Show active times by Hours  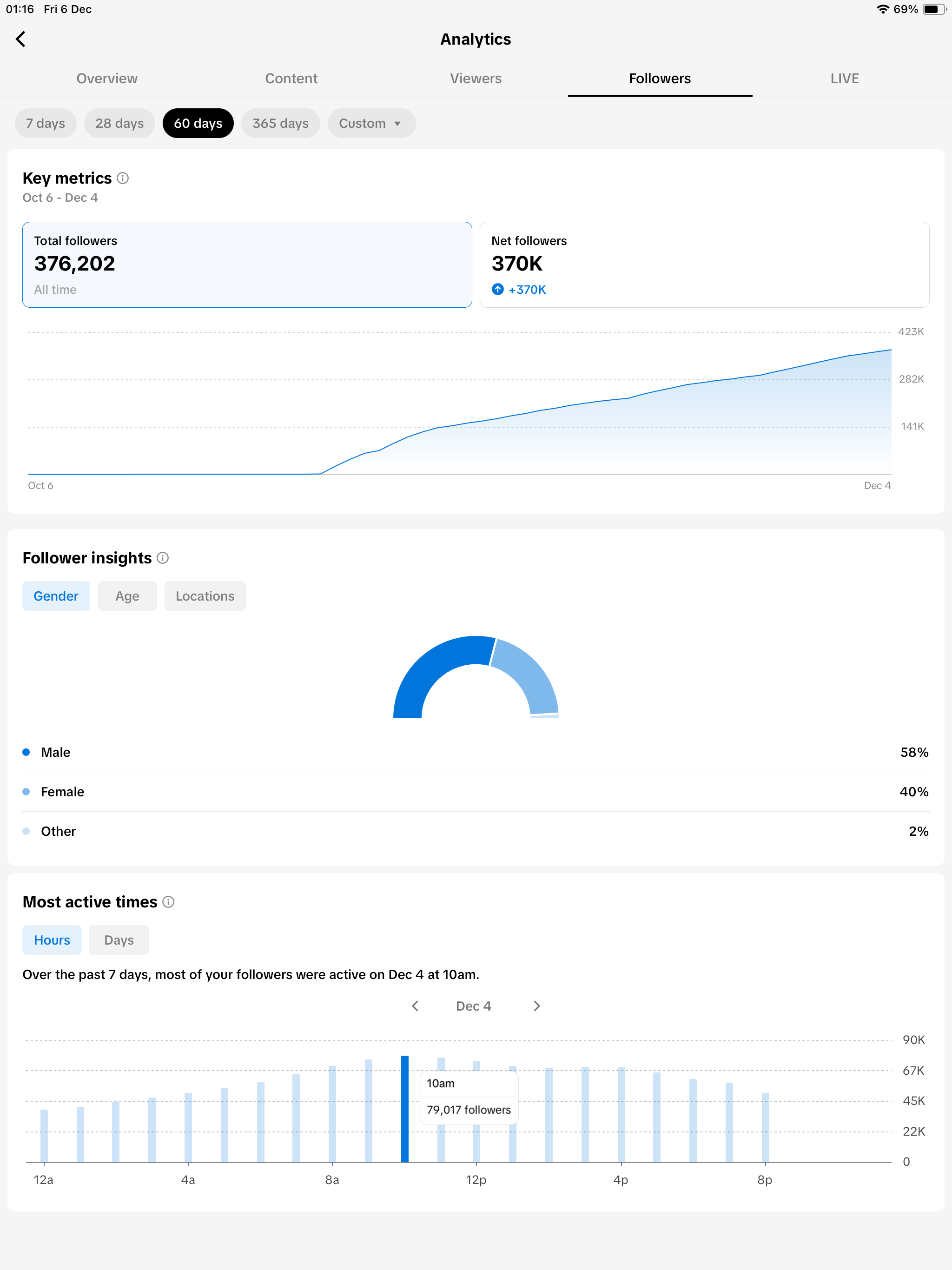click(x=52, y=940)
